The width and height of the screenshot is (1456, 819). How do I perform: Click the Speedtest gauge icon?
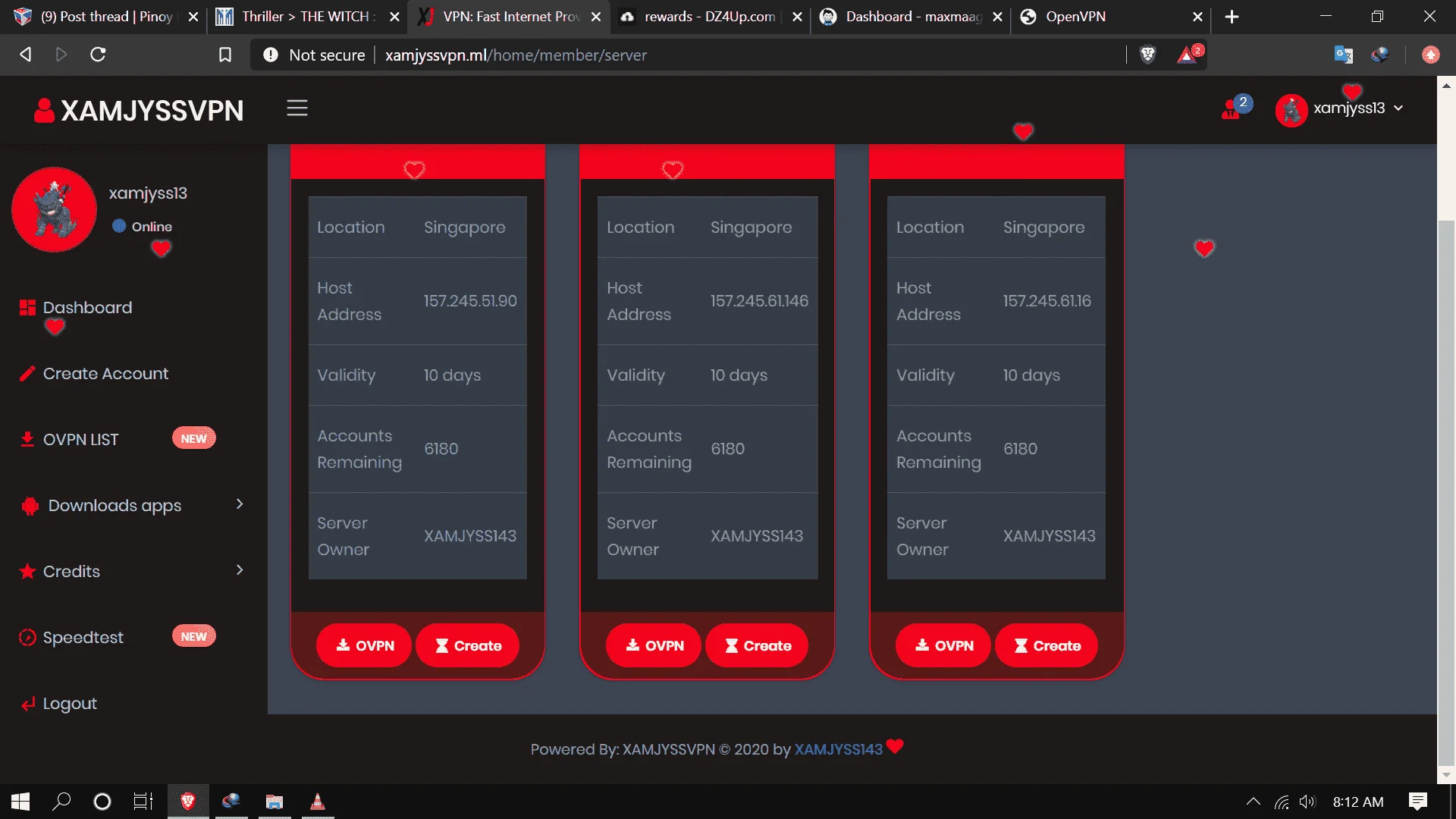[27, 637]
